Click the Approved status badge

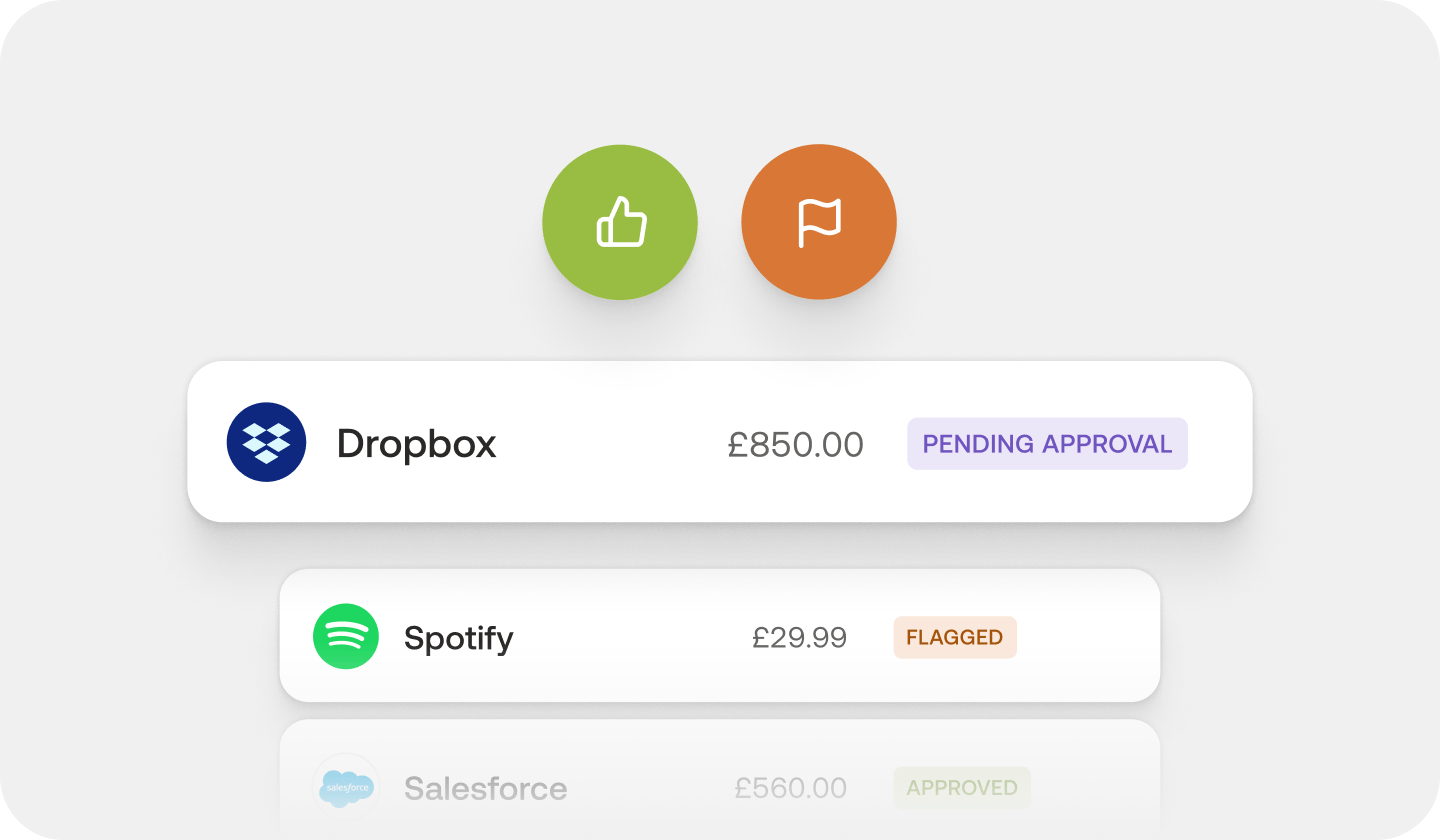pyautogui.click(x=961, y=788)
